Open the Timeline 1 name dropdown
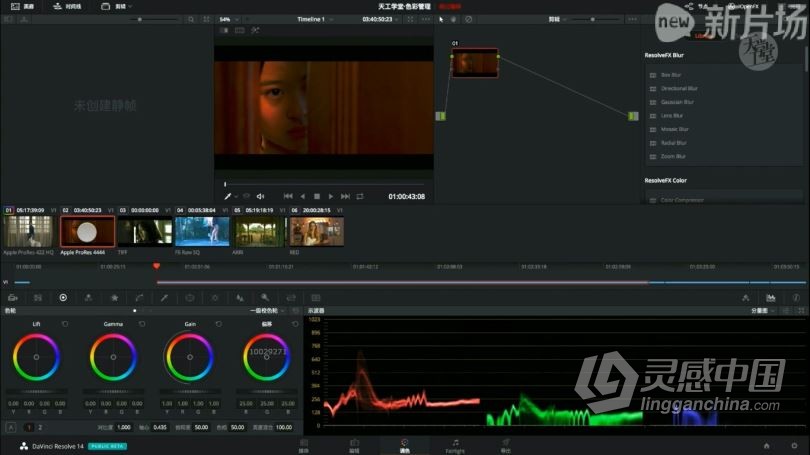 (315, 19)
